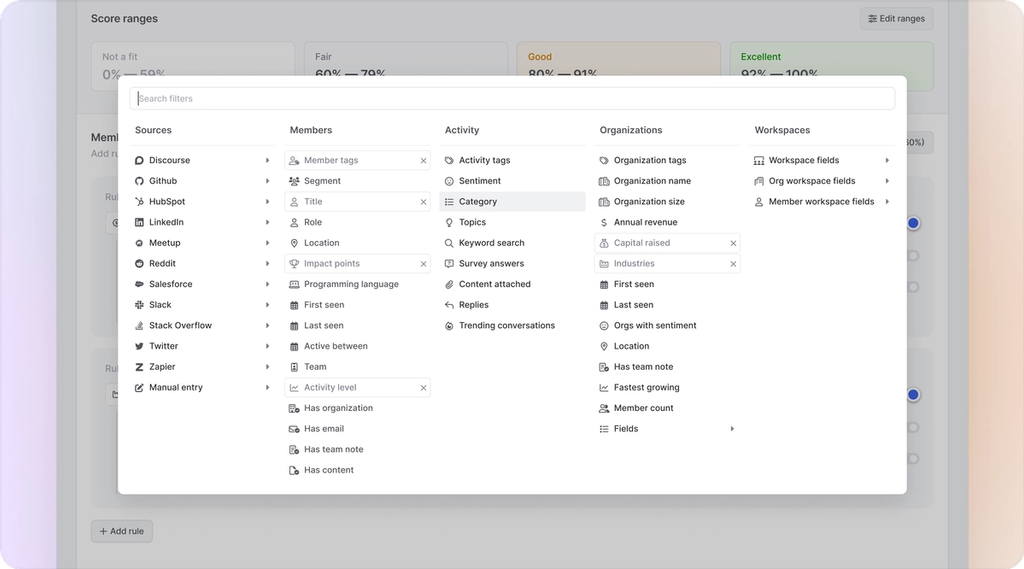Choose Has content member filter
Image resolution: width=1024 pixels, height=569 pixels.
pyautogui.click(x=358, y=470)
